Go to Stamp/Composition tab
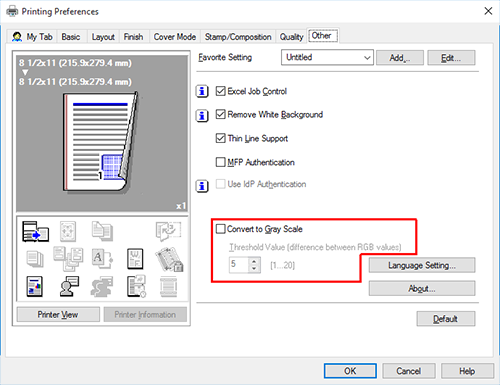This screenshot has width=500, height=385. point(238,37)
